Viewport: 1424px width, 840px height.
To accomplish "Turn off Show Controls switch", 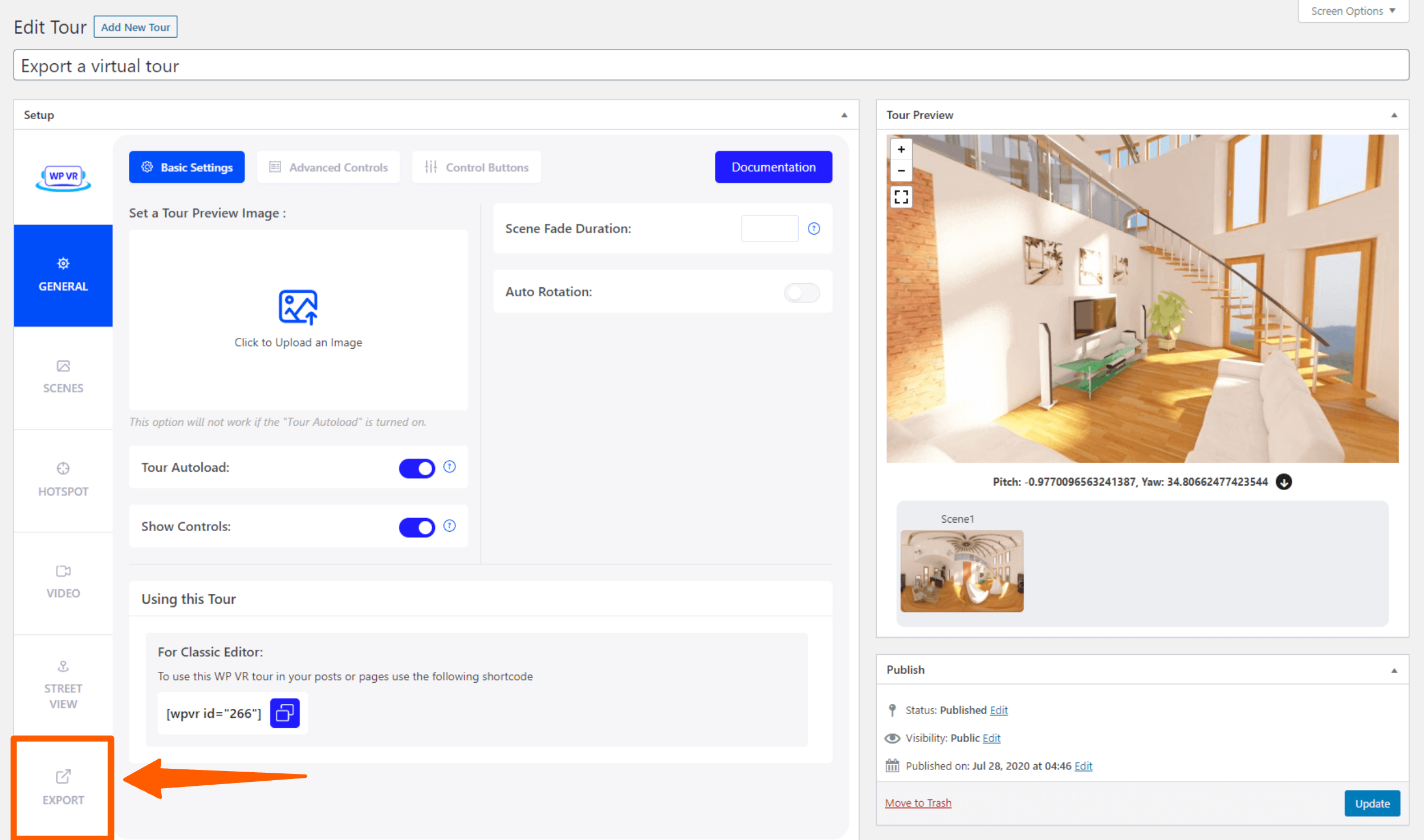I will point(416,527).
